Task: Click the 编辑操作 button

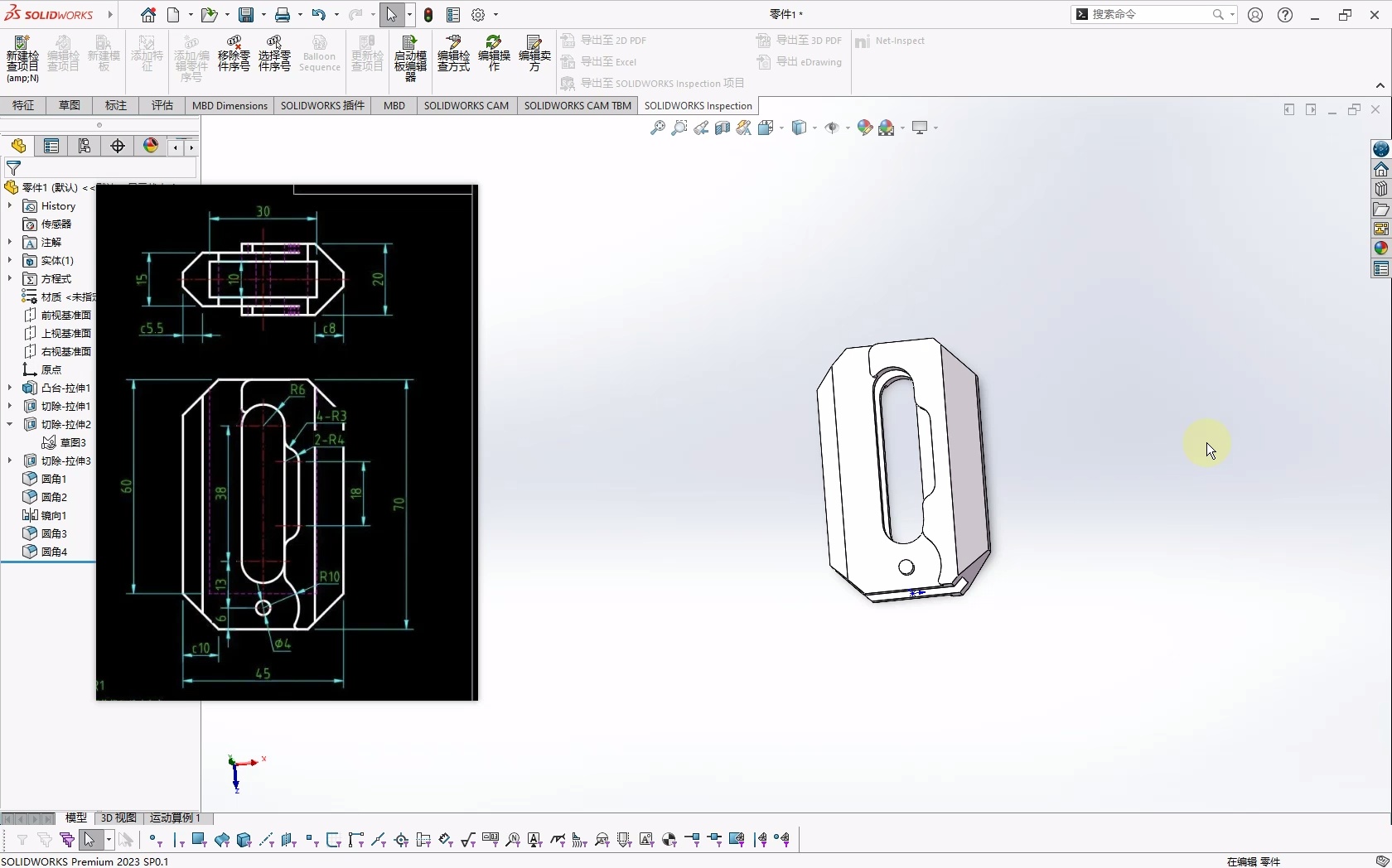Action: coord(494,55)
